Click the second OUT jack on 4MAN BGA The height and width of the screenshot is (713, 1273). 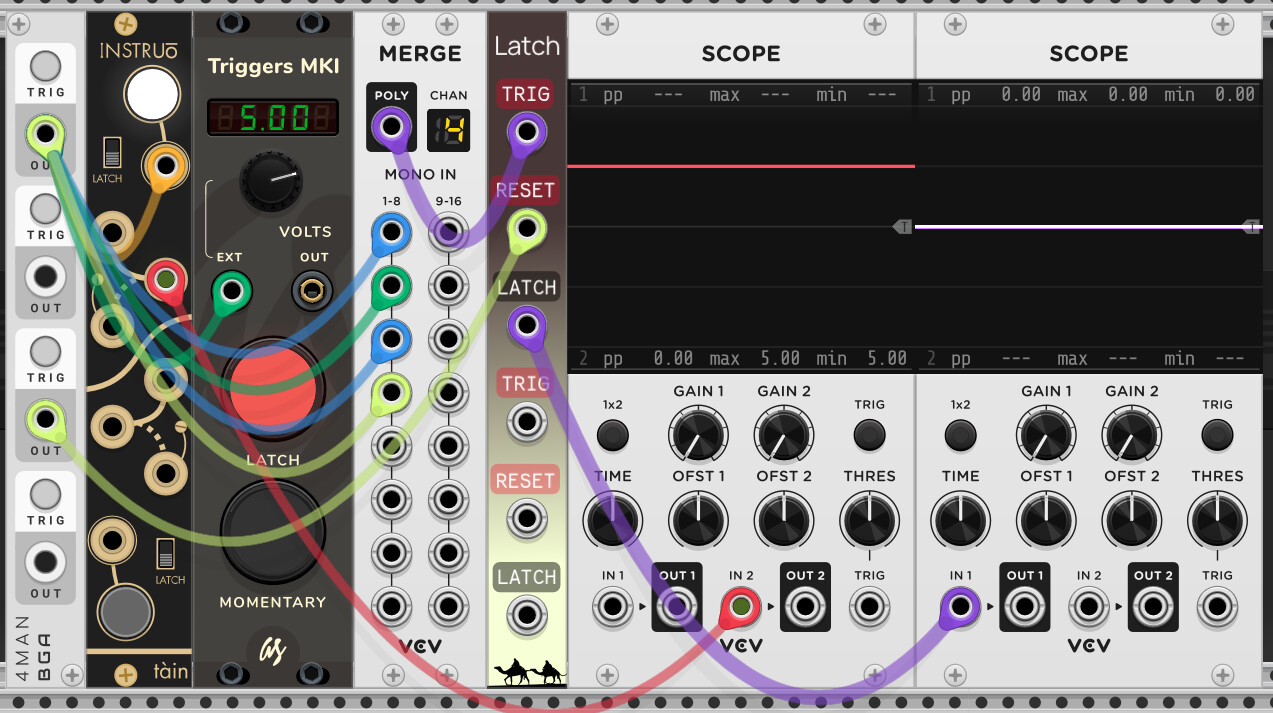pyautogui.click(x=45, y=276)
